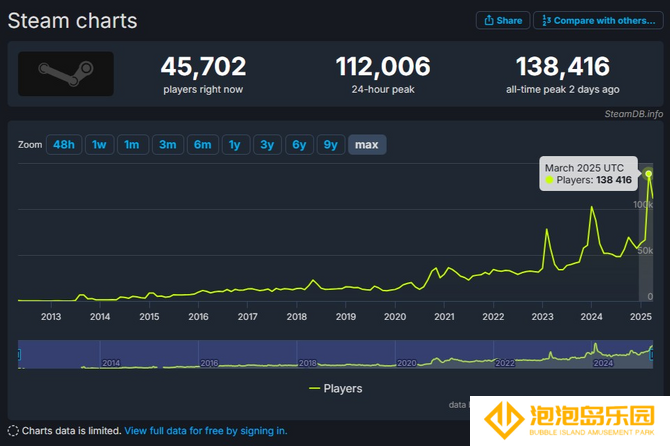Set chart zoom to 1m
Image resolution: width=670 pixels, height=446 pixels.
pyautogui.click(x=132, y=145)
